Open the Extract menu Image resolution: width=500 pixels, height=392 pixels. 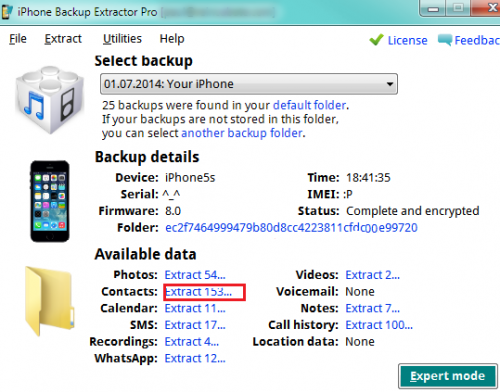63,39
